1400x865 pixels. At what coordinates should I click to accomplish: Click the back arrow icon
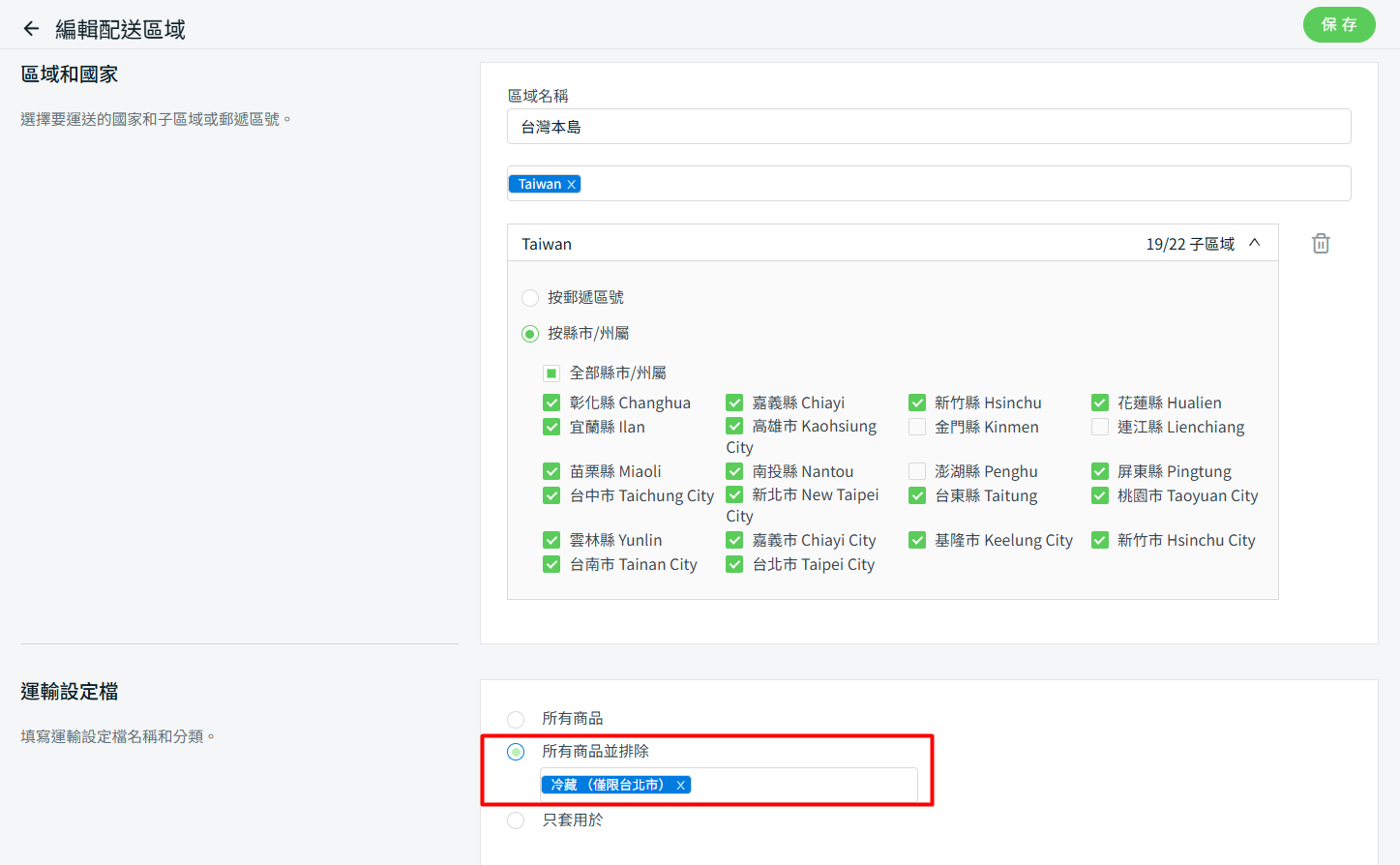31,29
